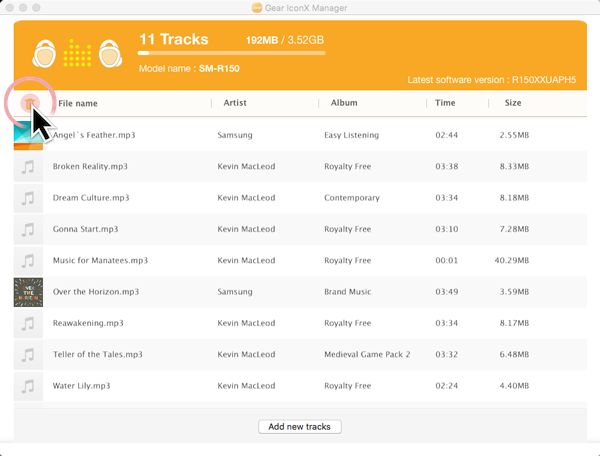Select Broken Reality.mp3 file name
The height and width of the screenshot is (456, 600).
(90, 166)
